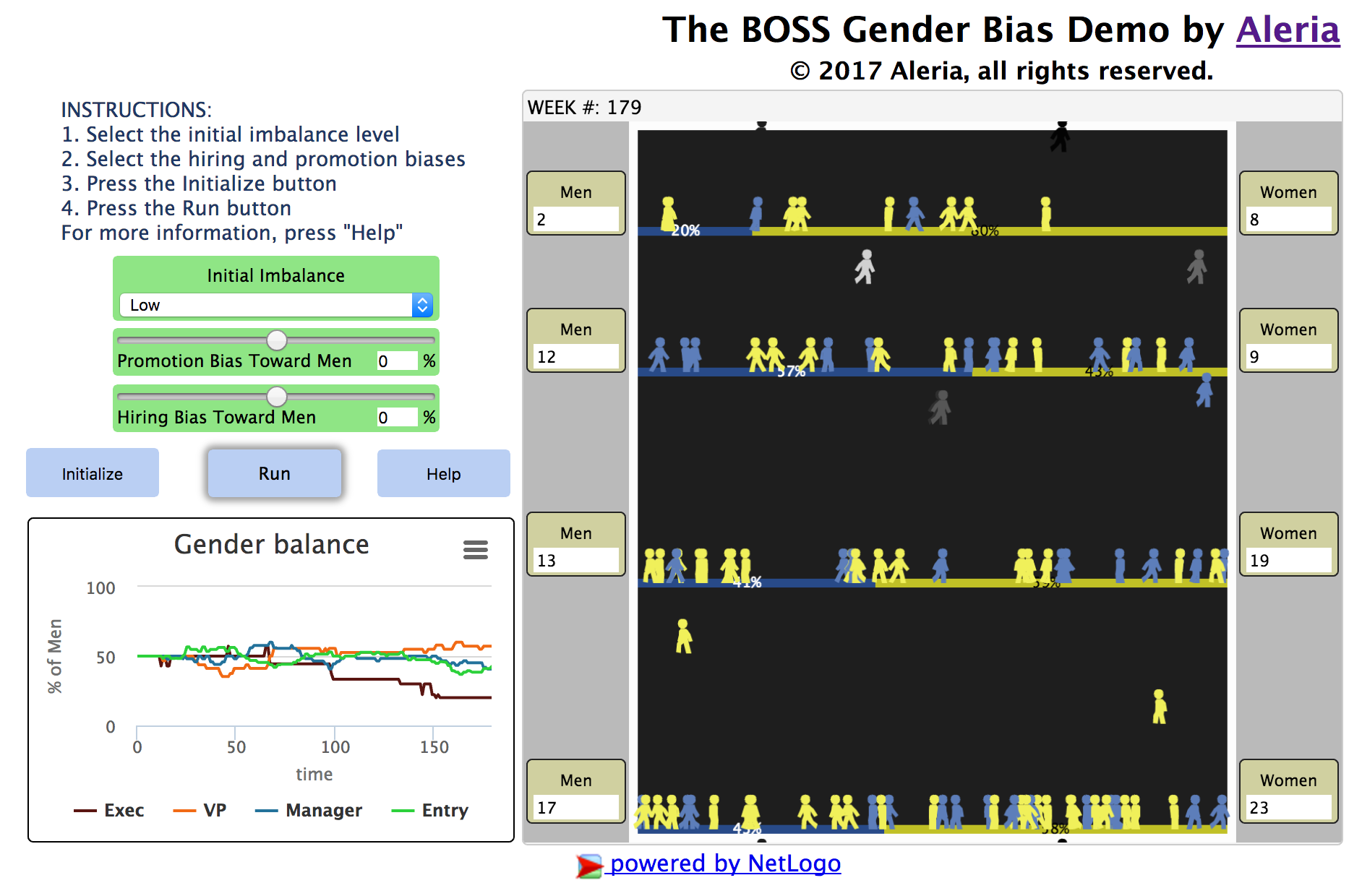Click the Hiring Bias percent value field

(x=397, y=417)
